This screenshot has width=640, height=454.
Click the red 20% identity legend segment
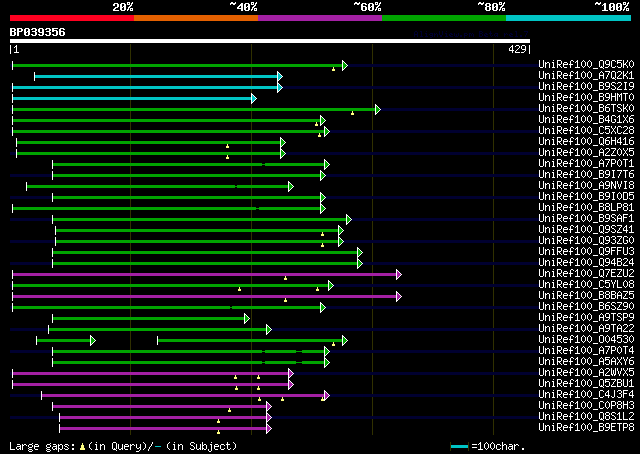tap(72, 18)
